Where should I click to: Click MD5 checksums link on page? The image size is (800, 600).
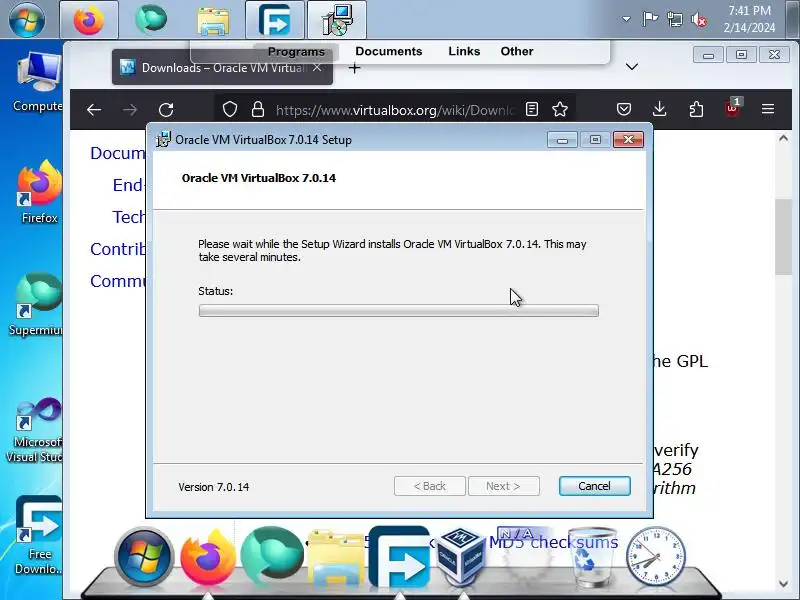click(x=554, y=542)
